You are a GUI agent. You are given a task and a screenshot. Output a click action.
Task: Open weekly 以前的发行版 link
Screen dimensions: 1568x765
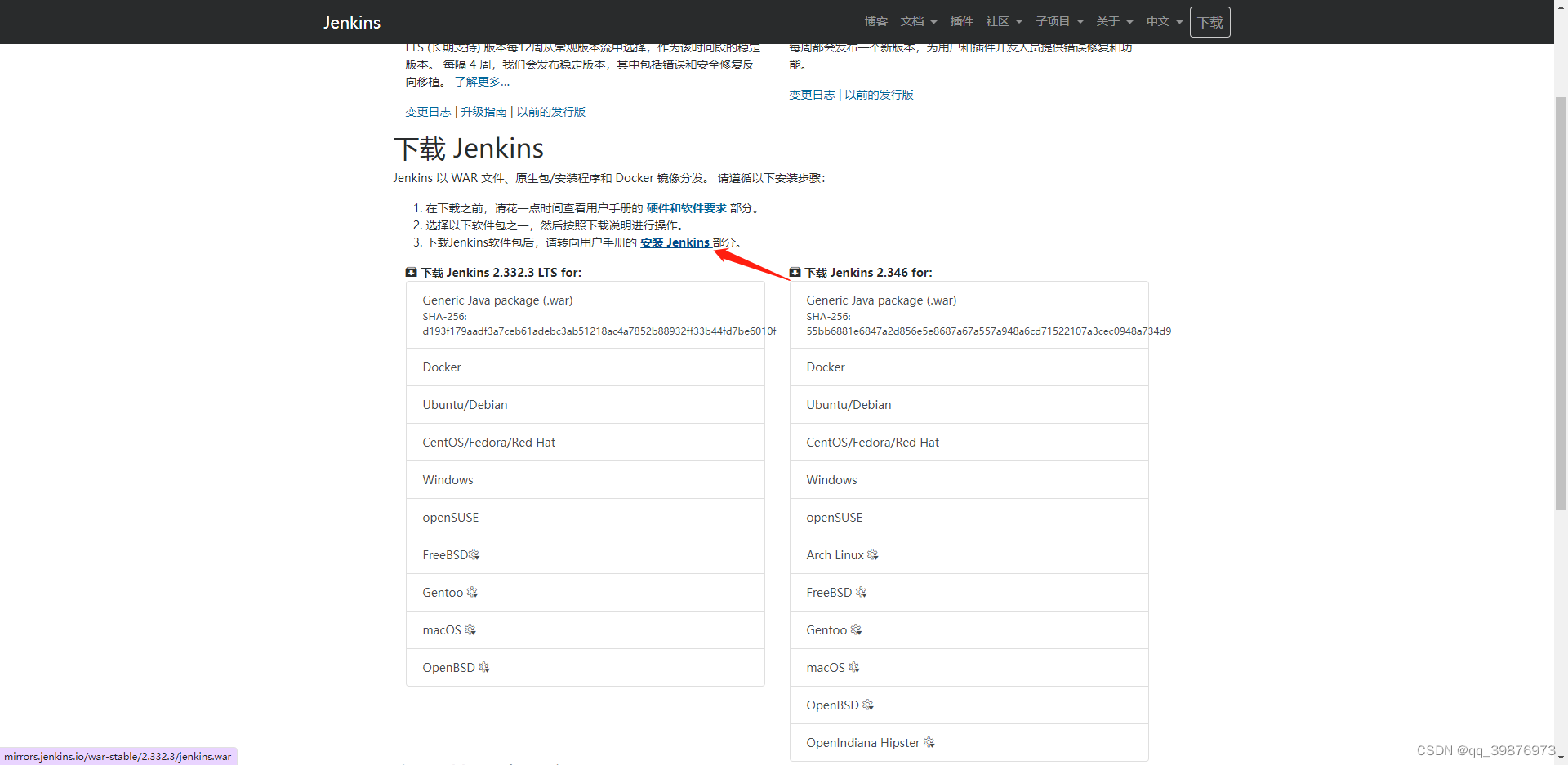click(879, 95)
